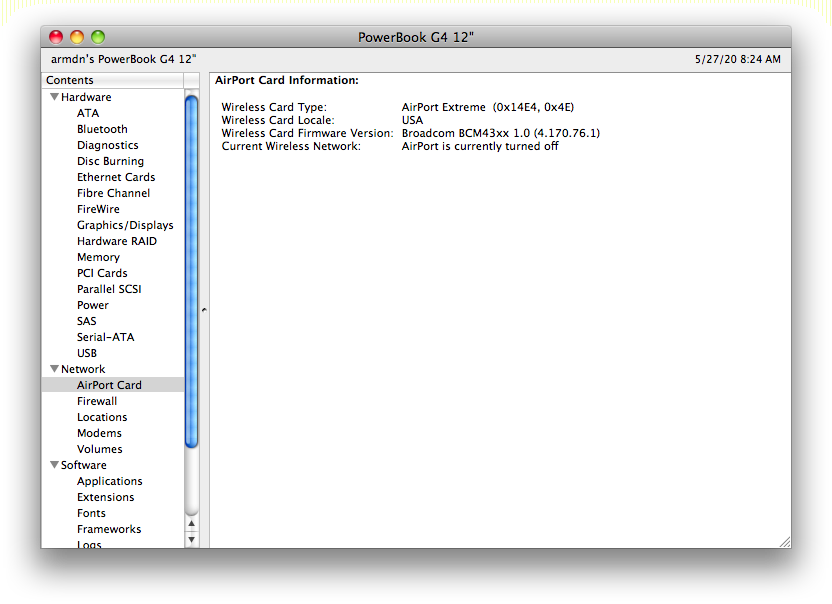The height and width of the screenshot is (604, 832).
Task: Click armdn's PowerBook G4 12" label
Action: [x=124, y=59]
